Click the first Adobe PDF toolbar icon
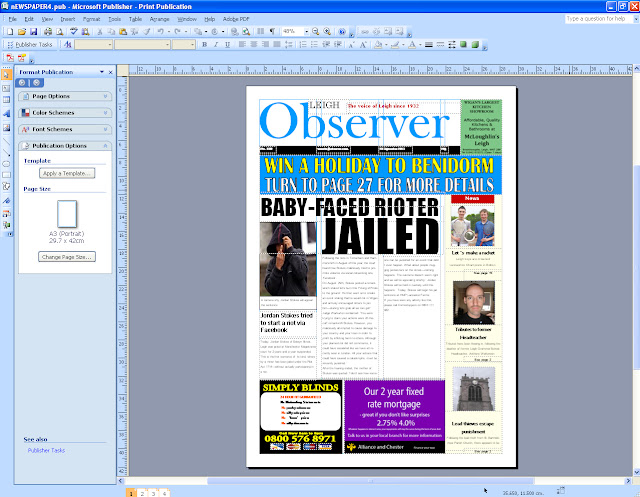The height and width of the screenshot is (497, 640). tap(10, 58)
